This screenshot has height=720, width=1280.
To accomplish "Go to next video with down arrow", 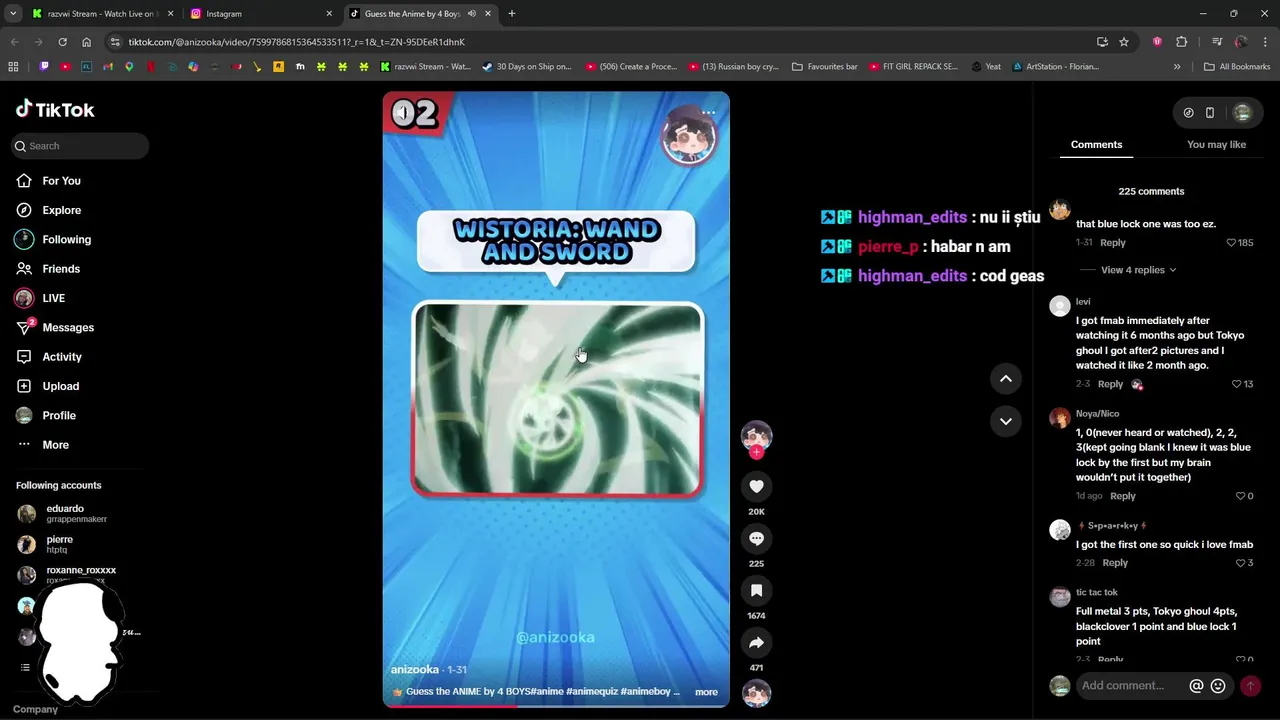I will (1005, 421).
